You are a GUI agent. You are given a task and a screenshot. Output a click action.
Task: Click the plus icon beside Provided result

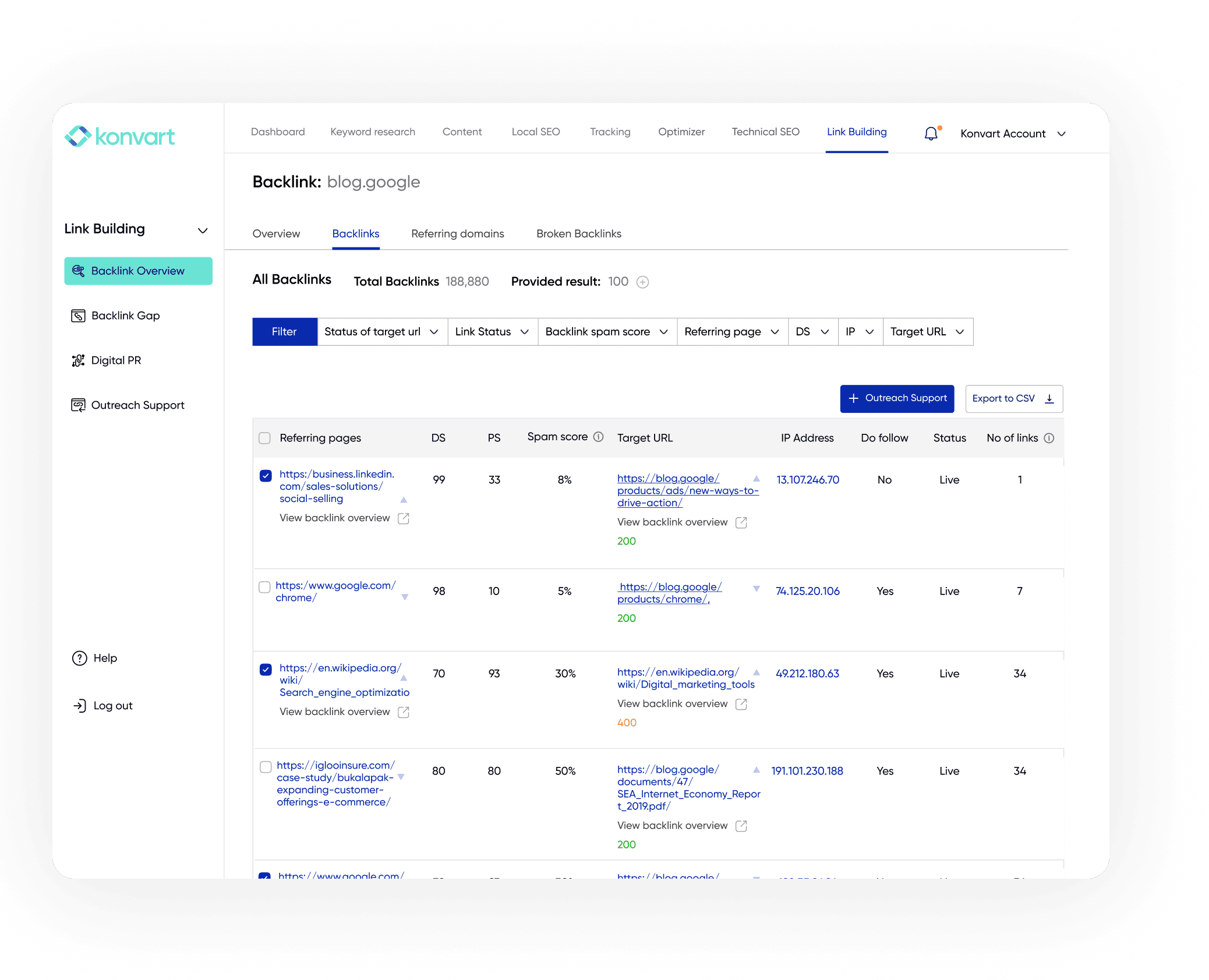click(x=642, y=282)
